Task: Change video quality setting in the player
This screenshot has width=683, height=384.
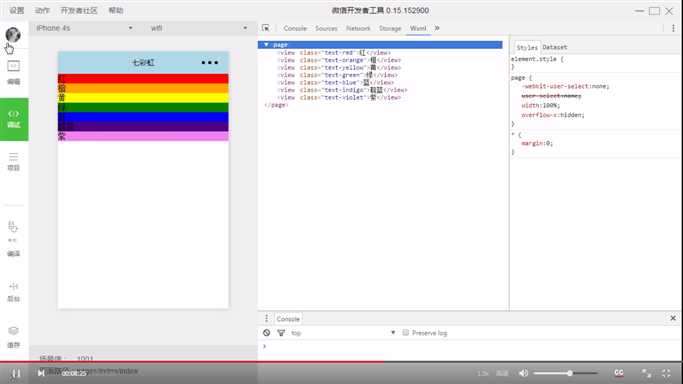Action: click(x=502, y=373)
